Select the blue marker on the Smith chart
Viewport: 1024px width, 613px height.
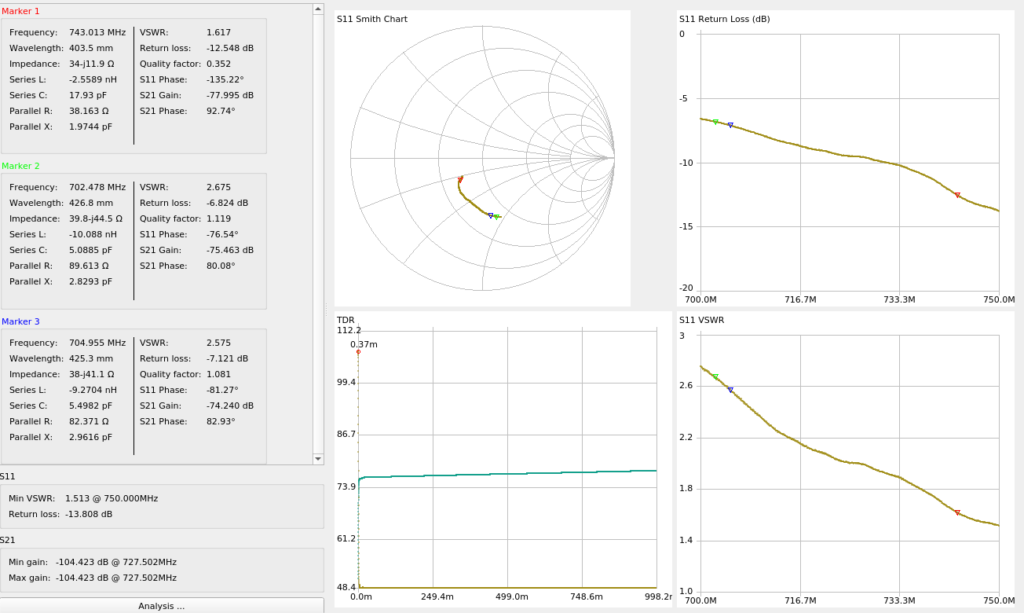(490, 215)
